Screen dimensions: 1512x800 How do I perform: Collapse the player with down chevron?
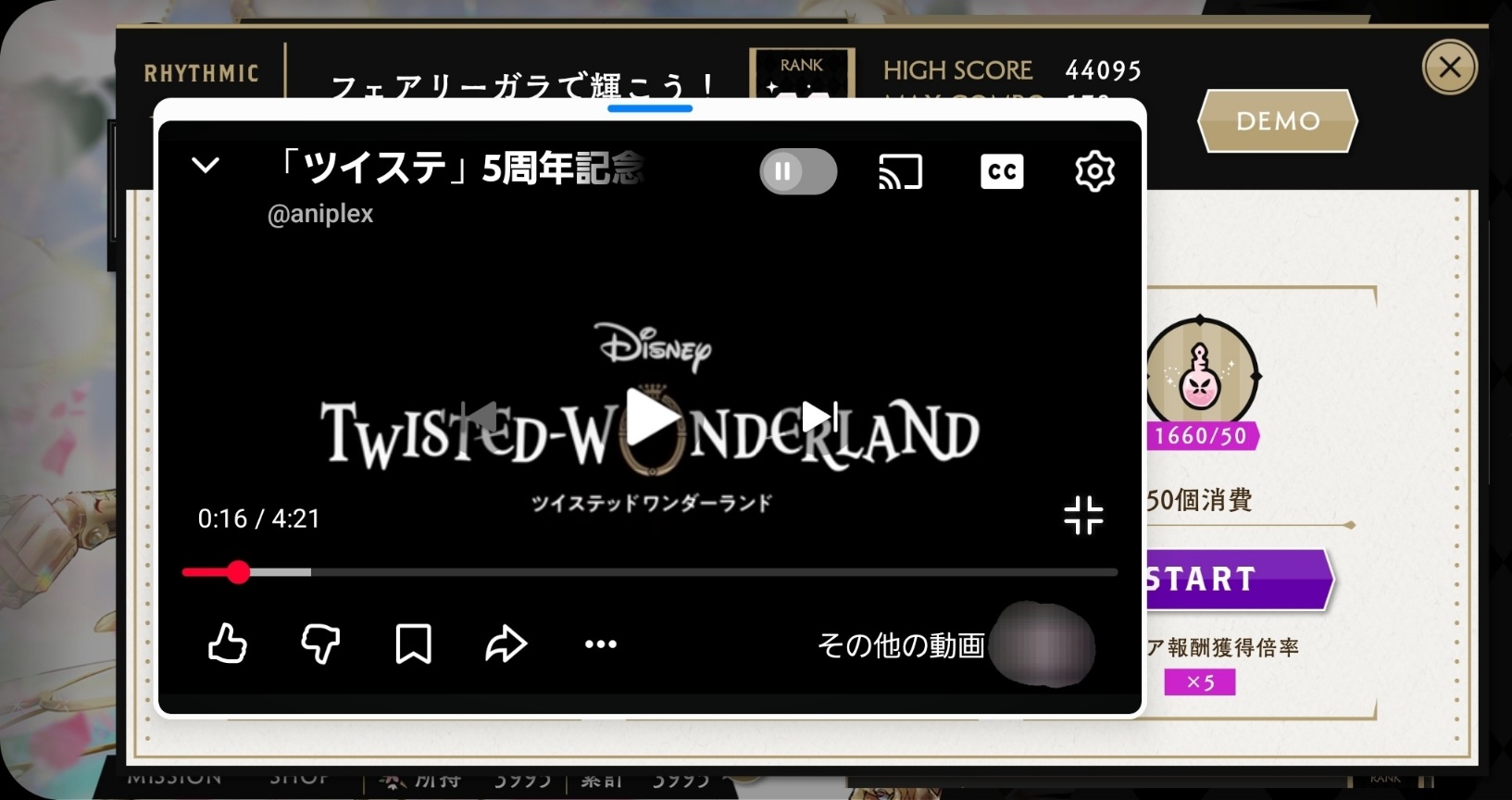pyautogui.click(x=206, y=166)
